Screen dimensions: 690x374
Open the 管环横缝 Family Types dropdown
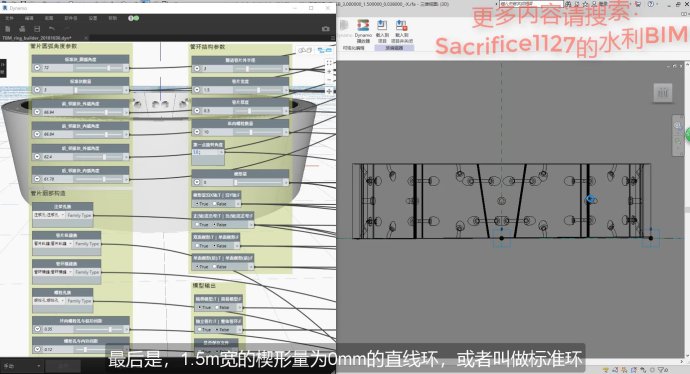pos(53,272)
